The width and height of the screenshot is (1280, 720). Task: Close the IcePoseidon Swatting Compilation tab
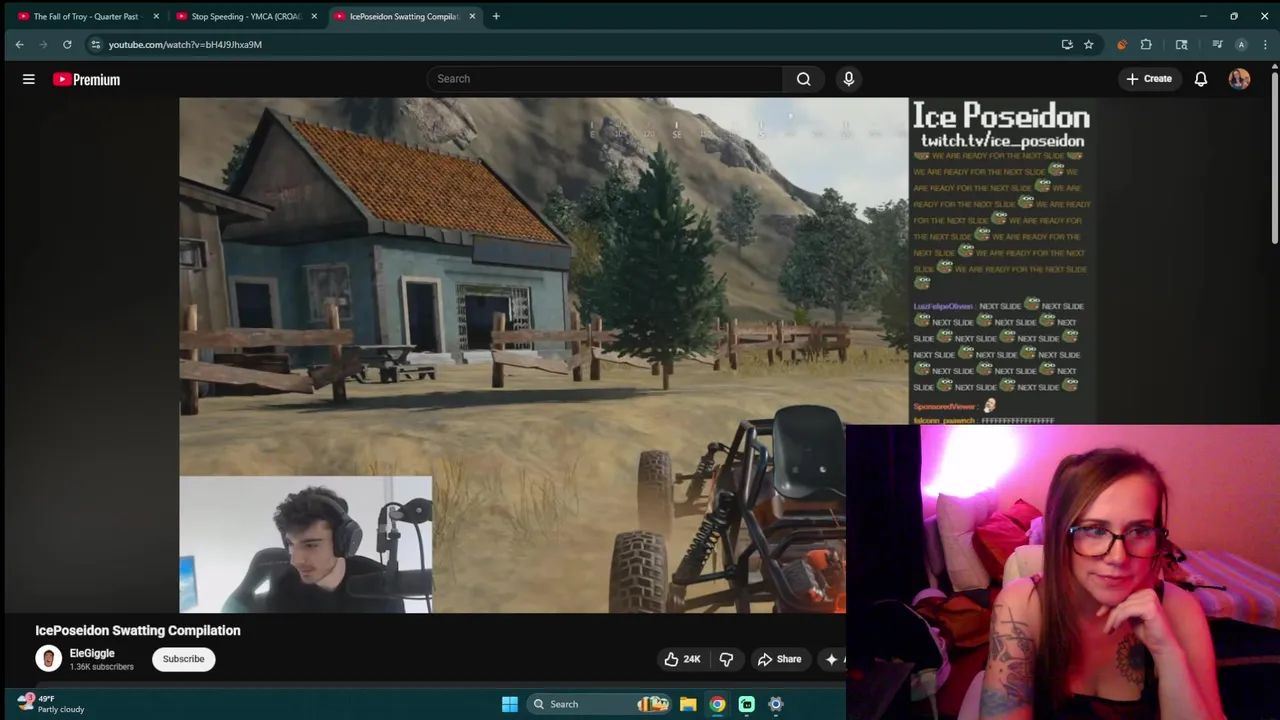tap(472, 16)
